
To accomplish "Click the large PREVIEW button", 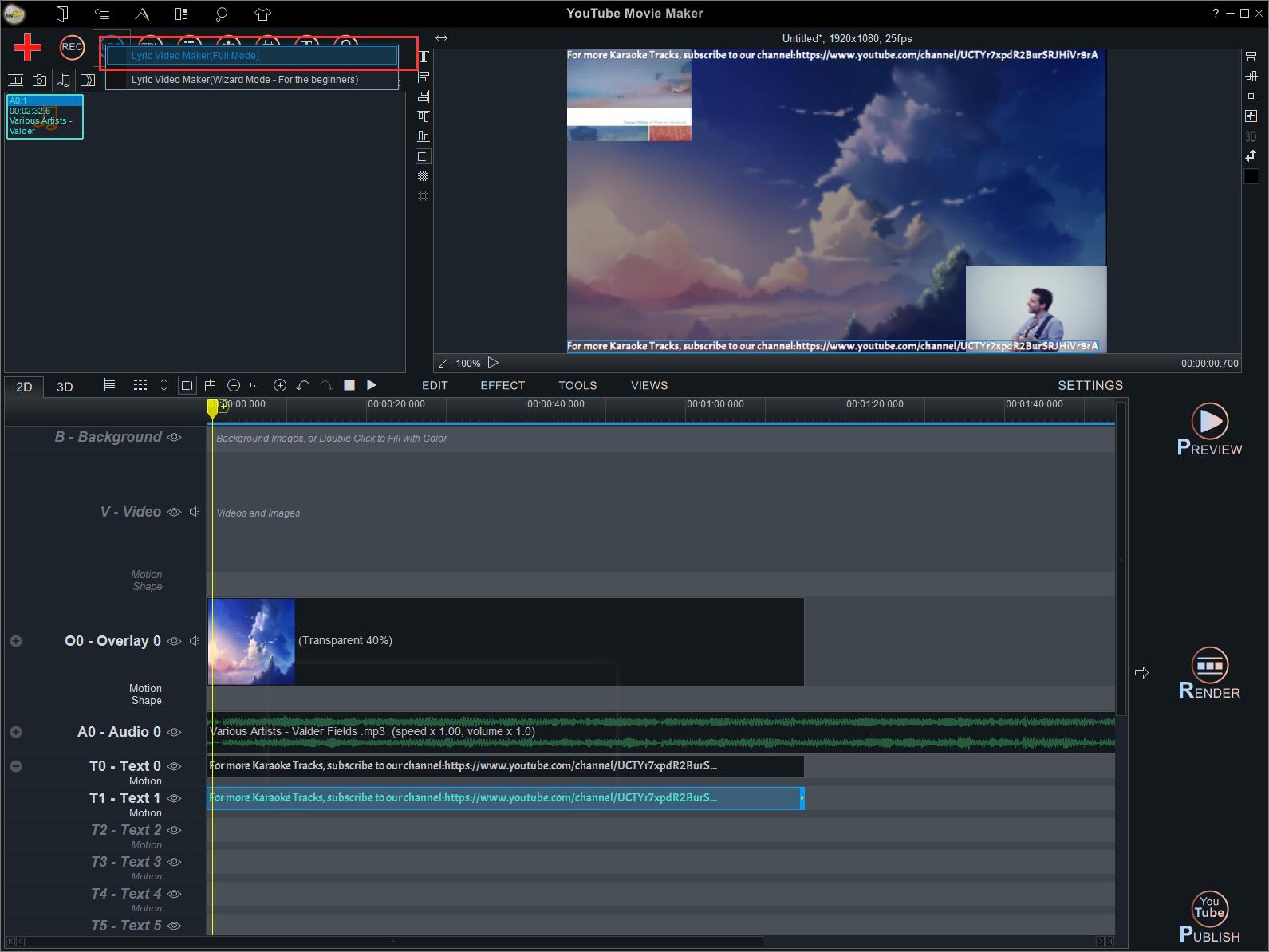I will pyautogui.click(x=1209, y=430).
